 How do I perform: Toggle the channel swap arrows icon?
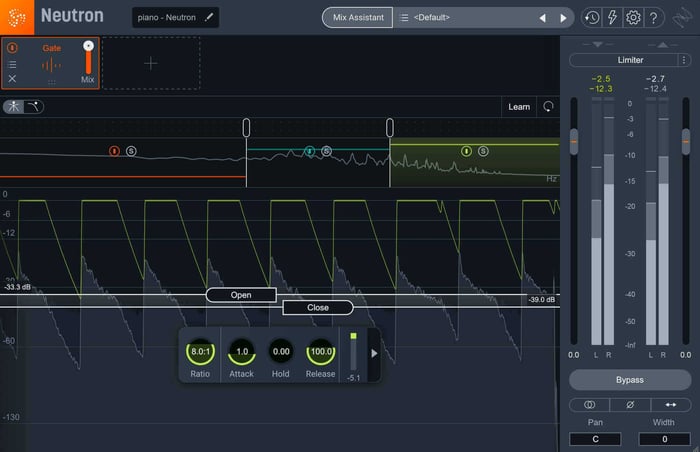pyautogui.click(x=671, y=405)
